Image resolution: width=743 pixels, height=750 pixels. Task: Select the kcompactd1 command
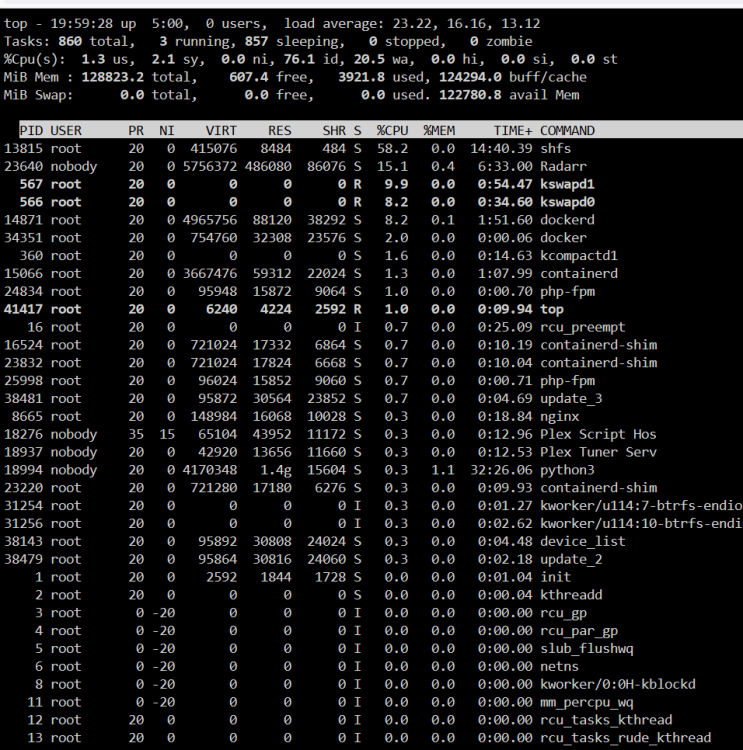578,255
